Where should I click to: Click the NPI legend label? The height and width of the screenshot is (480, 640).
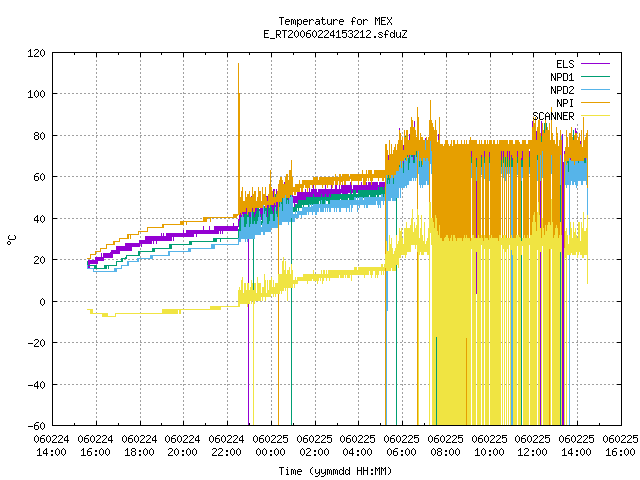pyautogui.click(x=565, y=103)
